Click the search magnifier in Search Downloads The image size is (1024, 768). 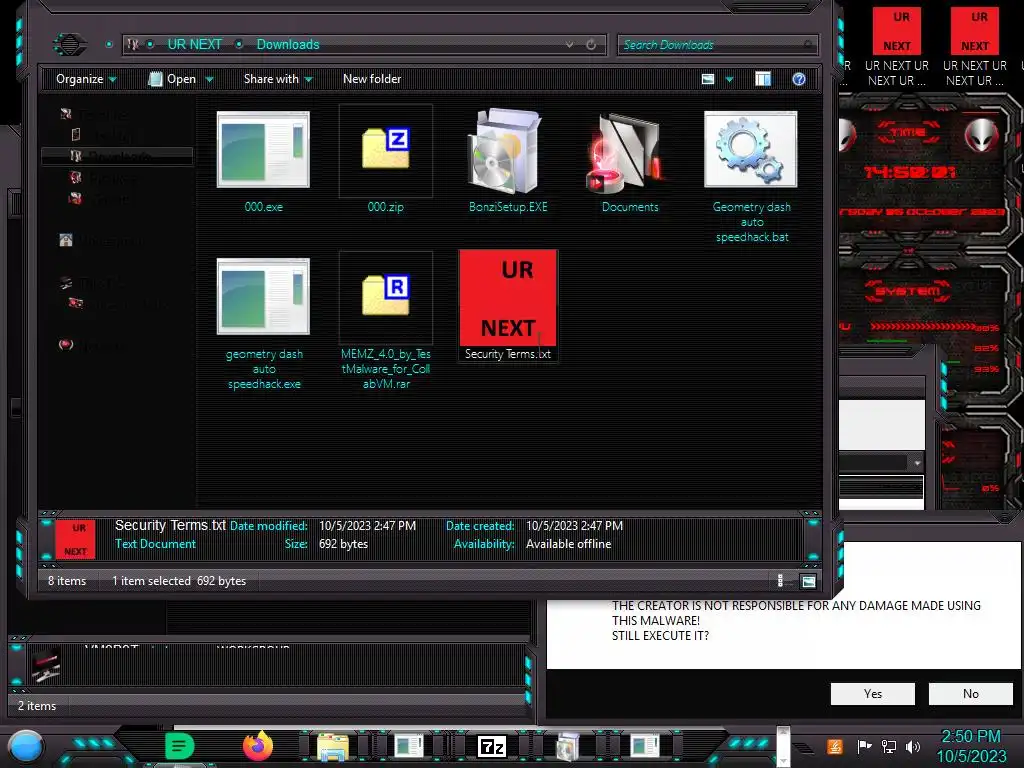coord(808,44)
